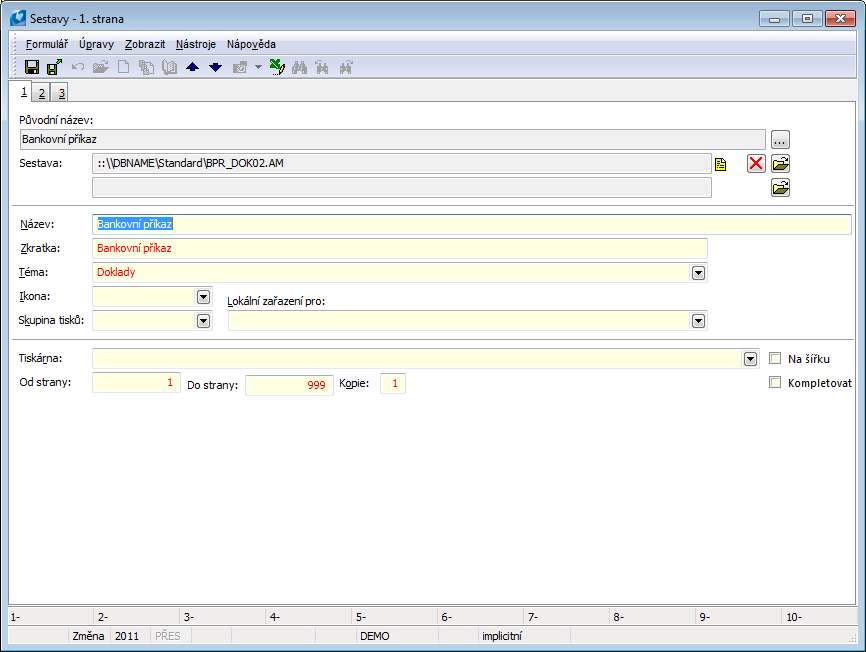
Task: Click the grey link documents toolbar icon
Action: (x=240, y=67)
